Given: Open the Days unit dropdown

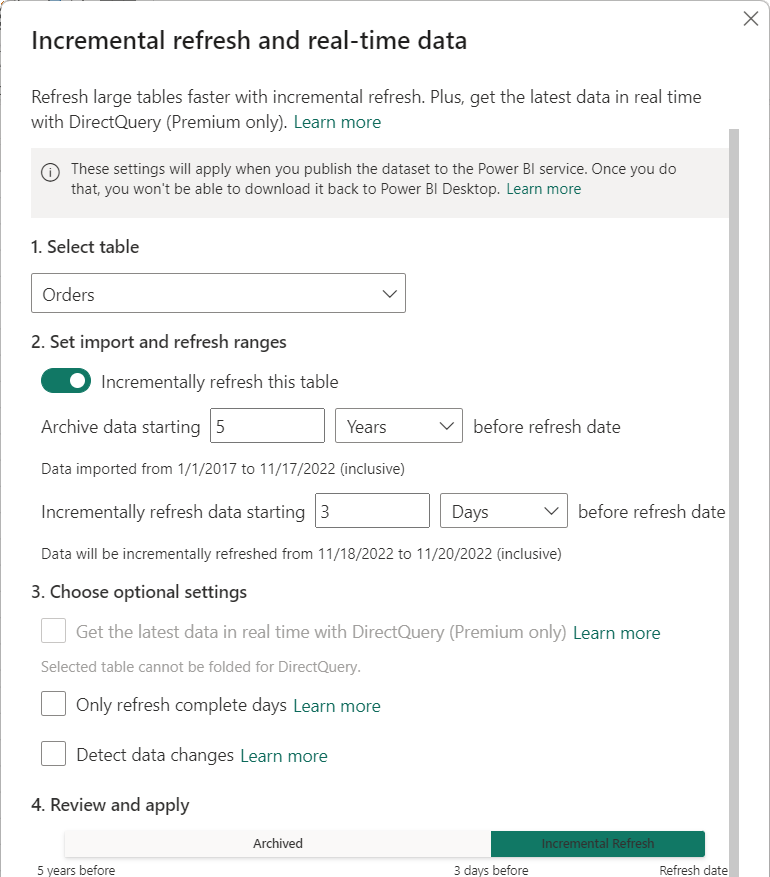Looking at the screenshot, I should click(x=503, y=510).
